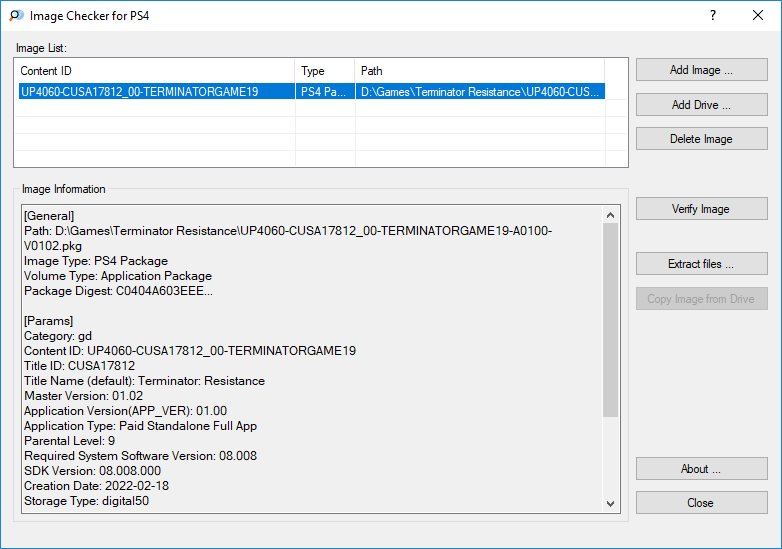This screenshot has height=549, width=782.
Task: Click the Close button at bottom right
Action: point(701,503)
